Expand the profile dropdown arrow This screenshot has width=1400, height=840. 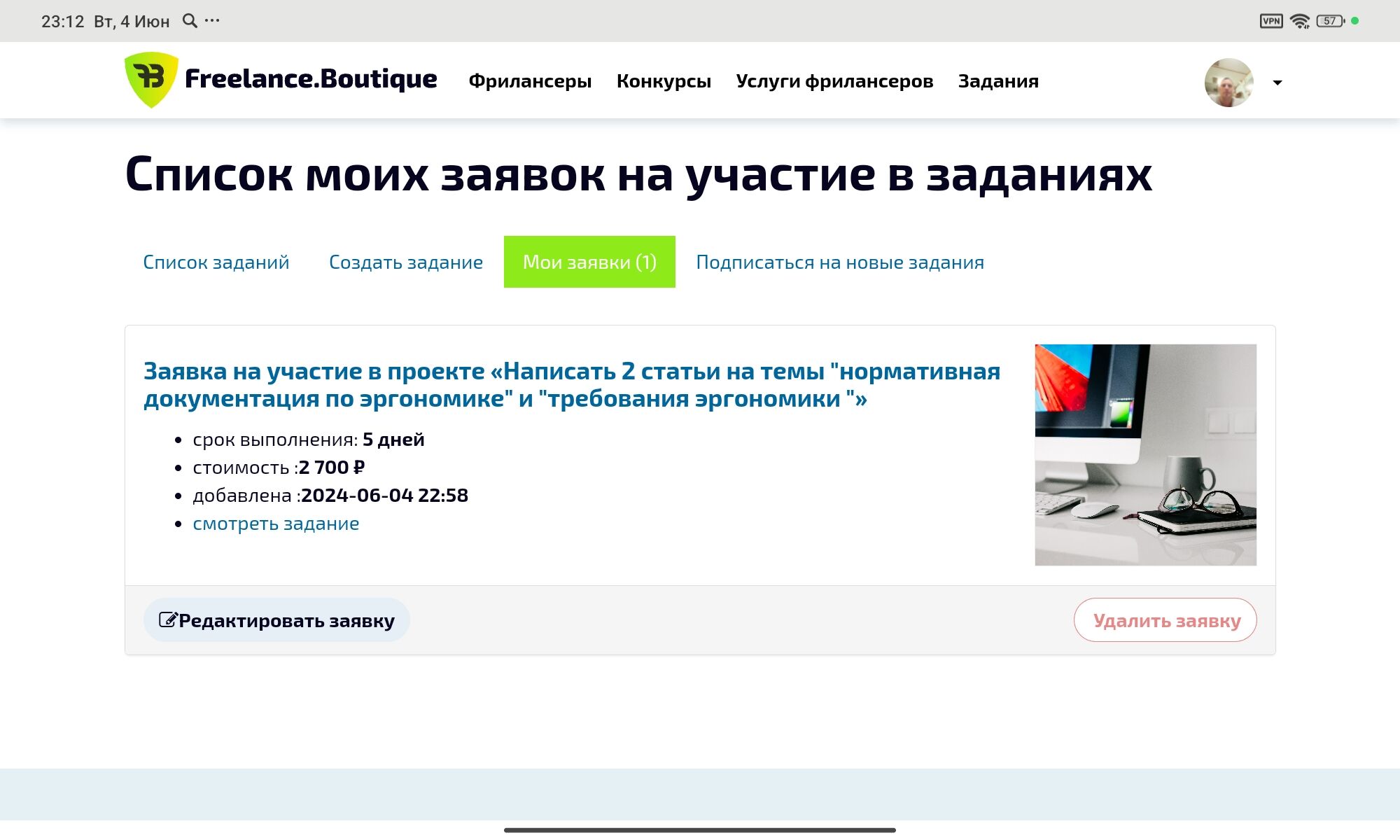[1277, 83]
